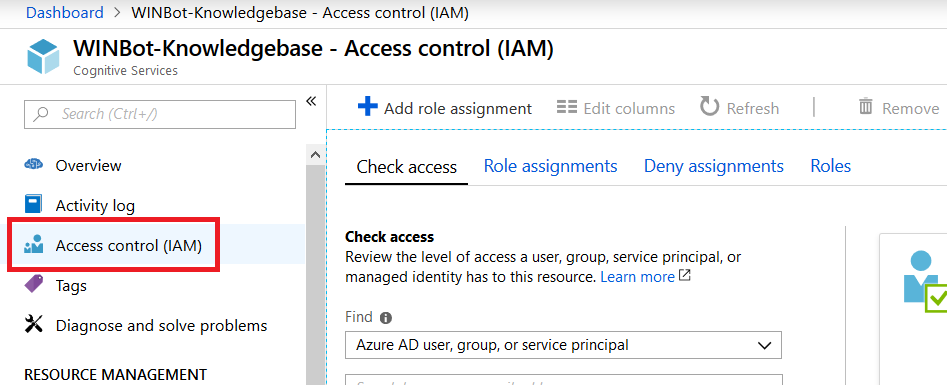The image size is (947, 385).
Task: Click the Edit columns grid icon
Action: point(567,107)
